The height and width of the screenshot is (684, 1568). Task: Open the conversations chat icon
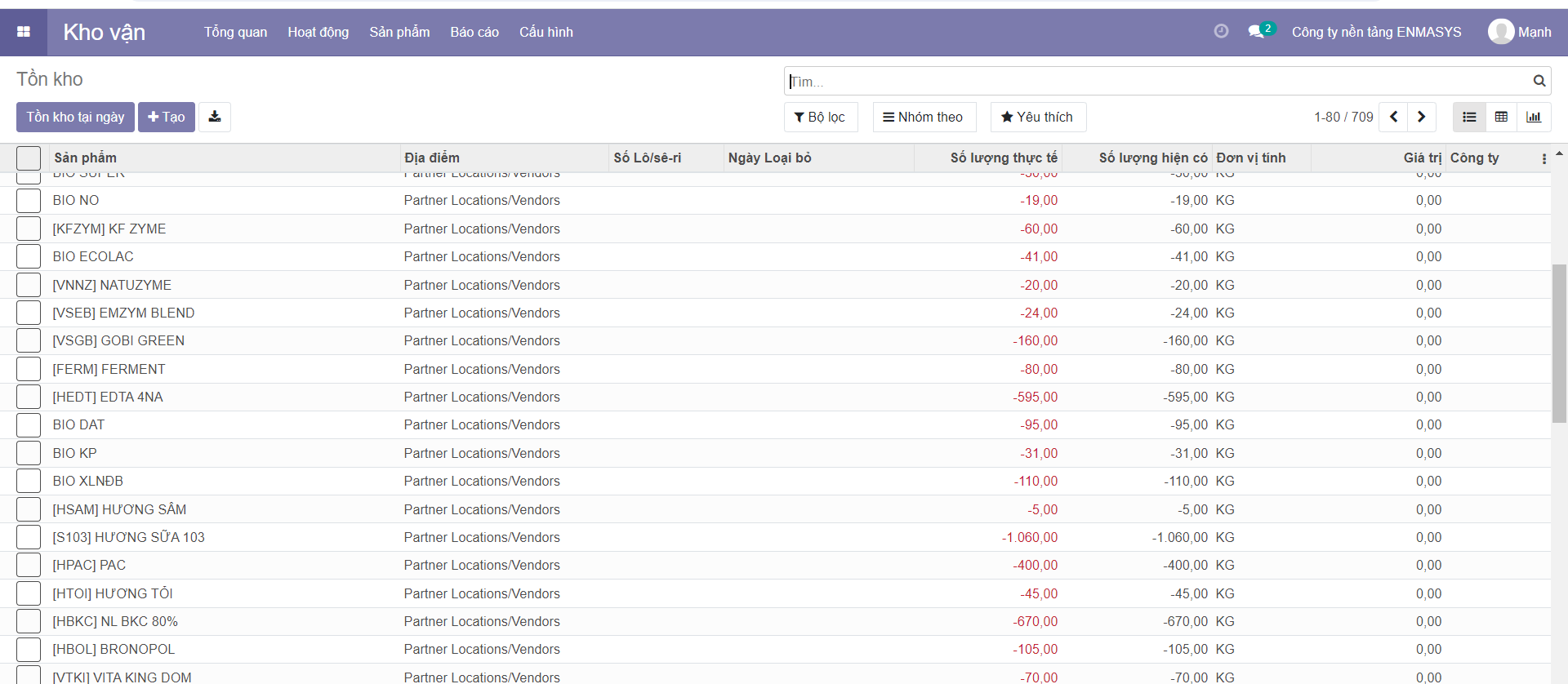[x=1256, y=32]
